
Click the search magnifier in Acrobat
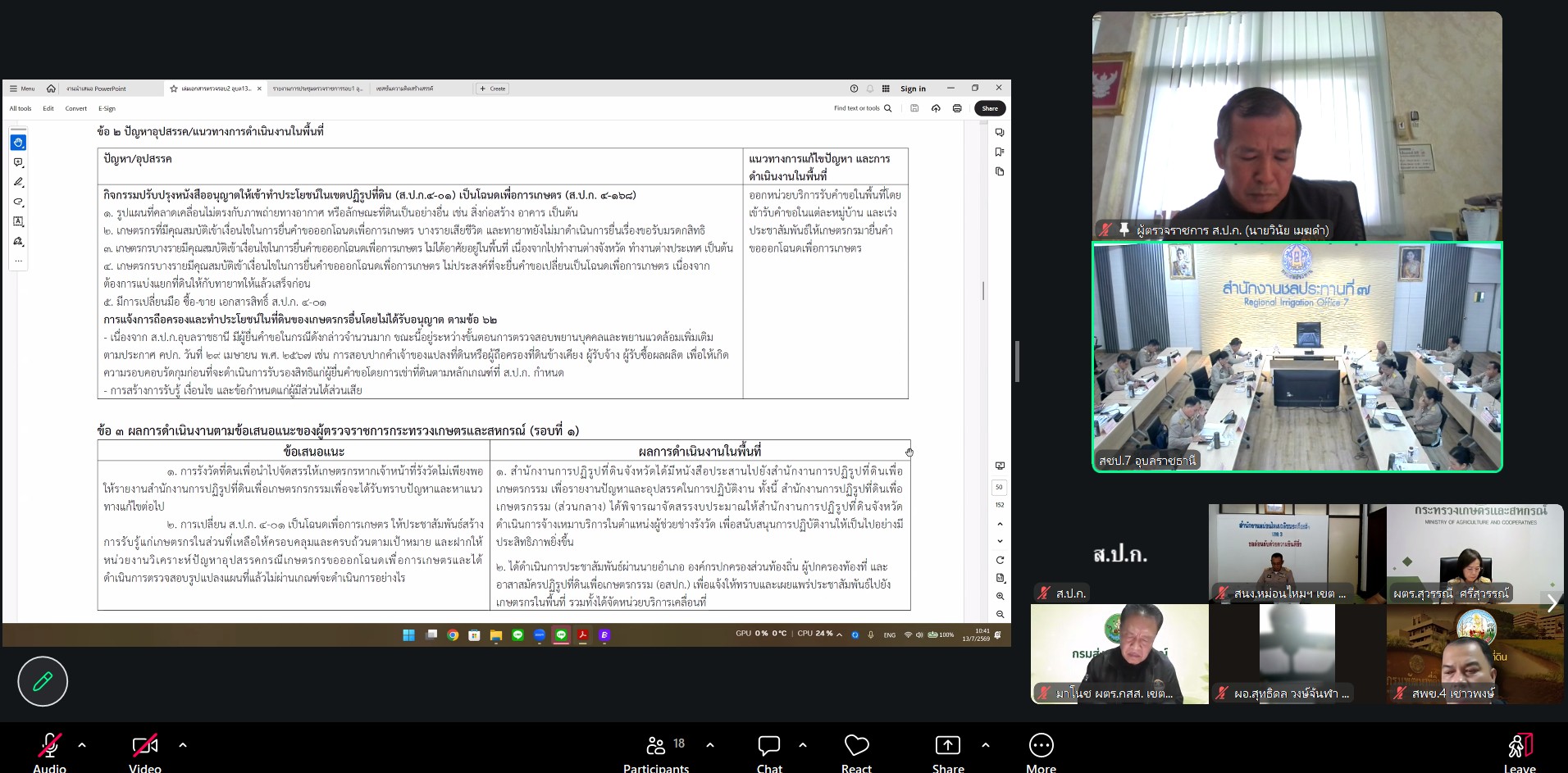[x=887, y=108]
